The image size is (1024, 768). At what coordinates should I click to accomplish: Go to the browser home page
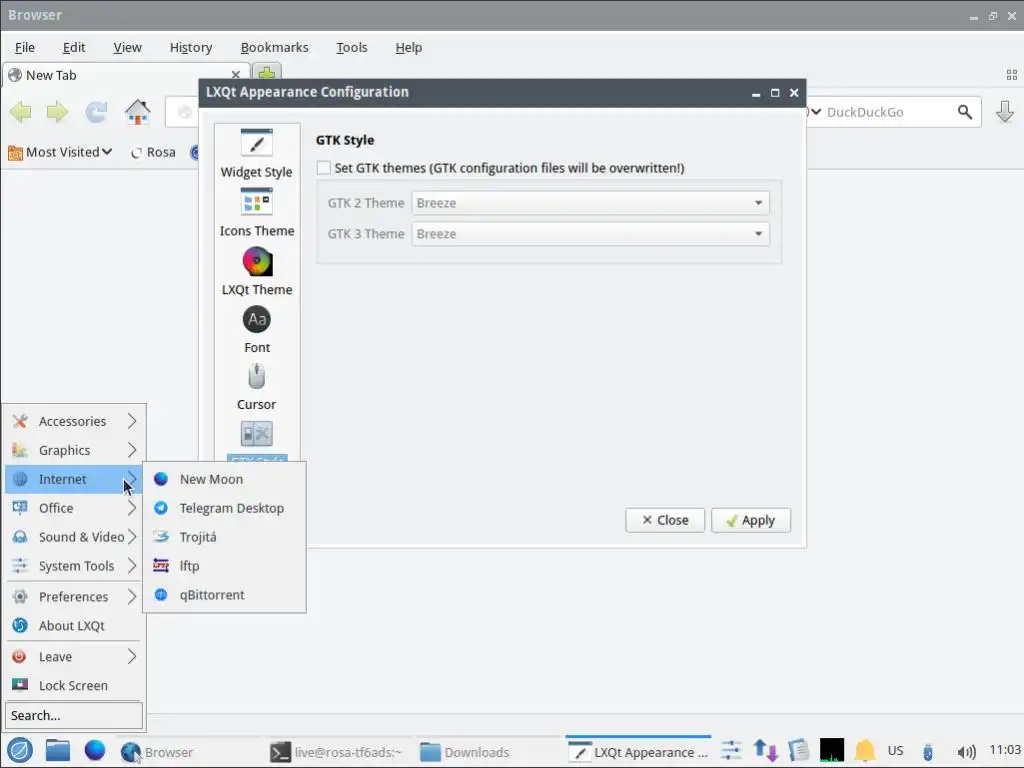click(138, 112)
